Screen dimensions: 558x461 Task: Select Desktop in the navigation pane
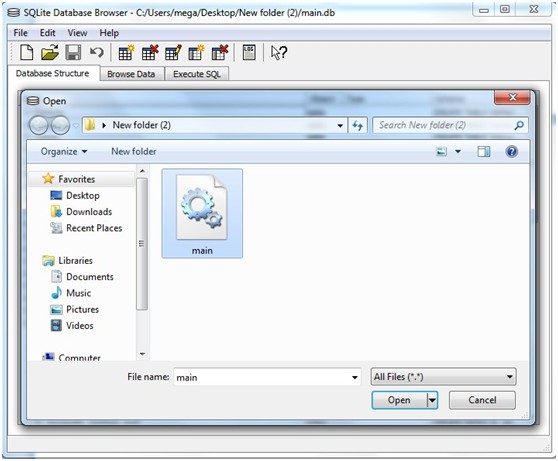[x=83, y=195]
